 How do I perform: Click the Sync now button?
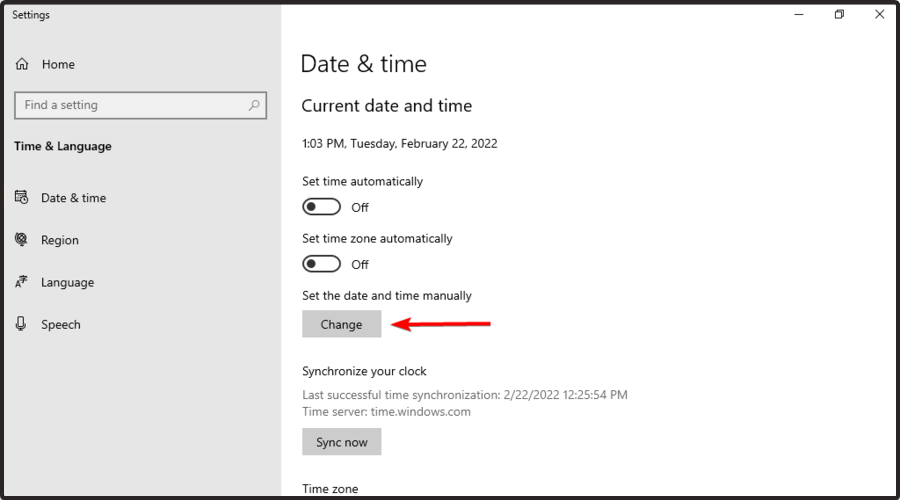click(x=341, y=442)
